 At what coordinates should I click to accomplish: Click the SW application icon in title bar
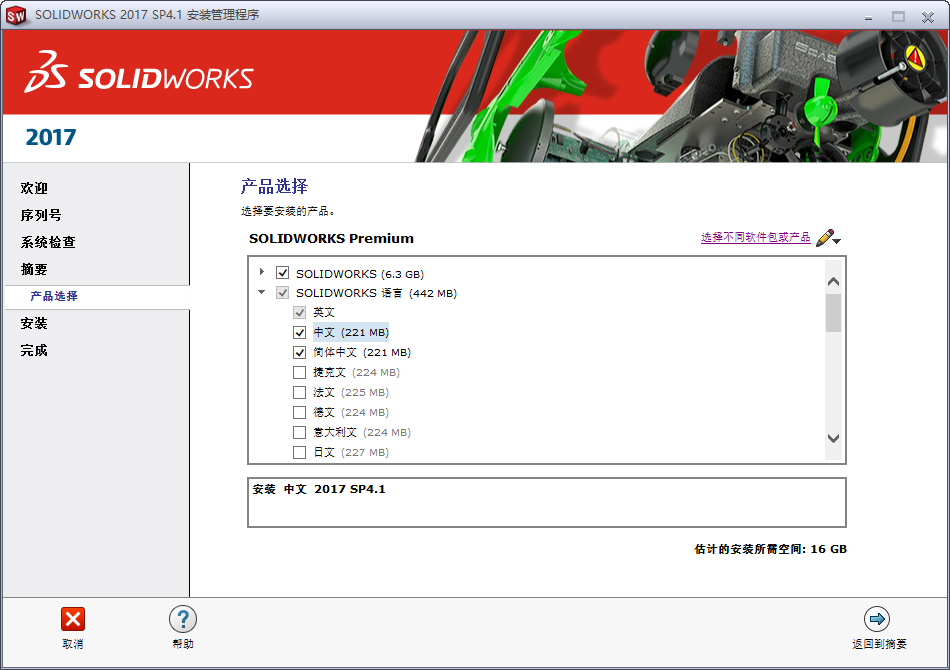[x=16, y=16]
